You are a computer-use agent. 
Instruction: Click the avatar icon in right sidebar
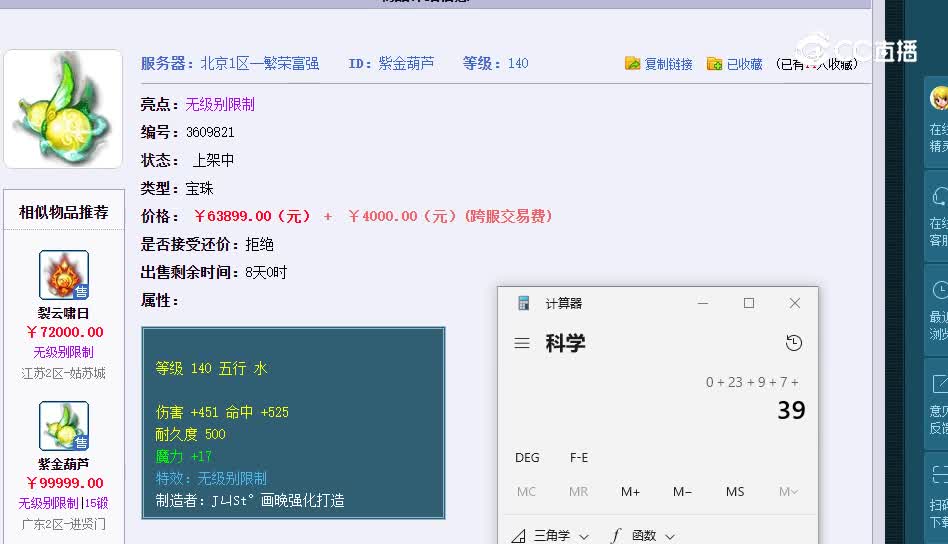939,97
